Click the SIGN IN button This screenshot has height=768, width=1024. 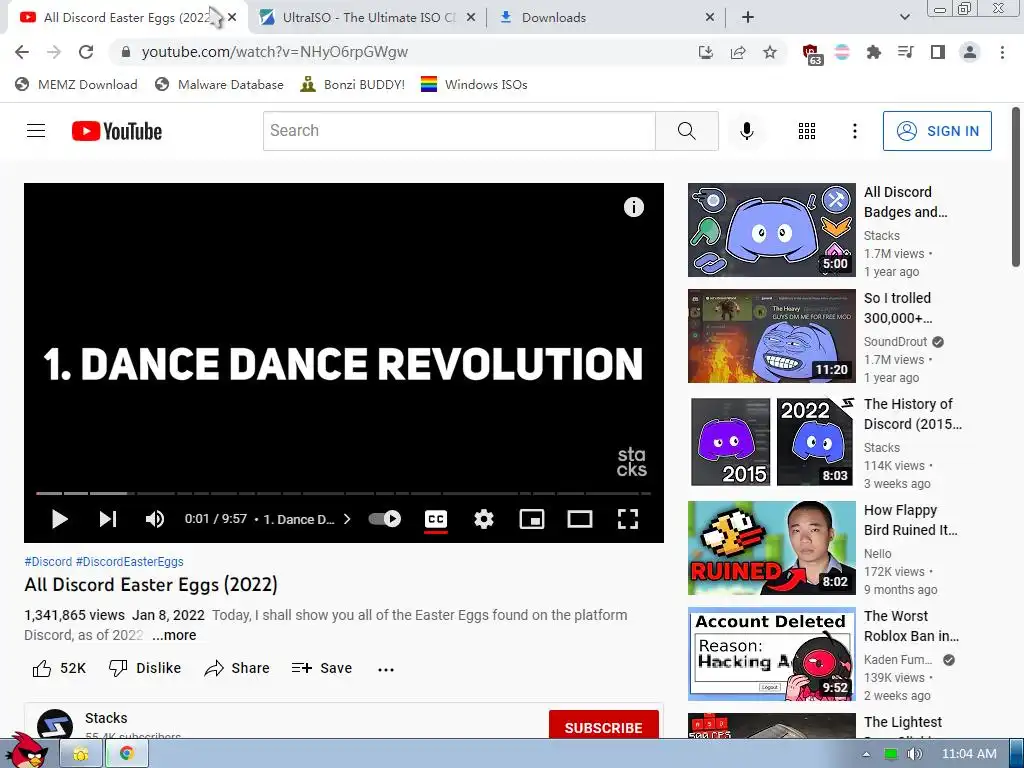click(x=937, y=131)
